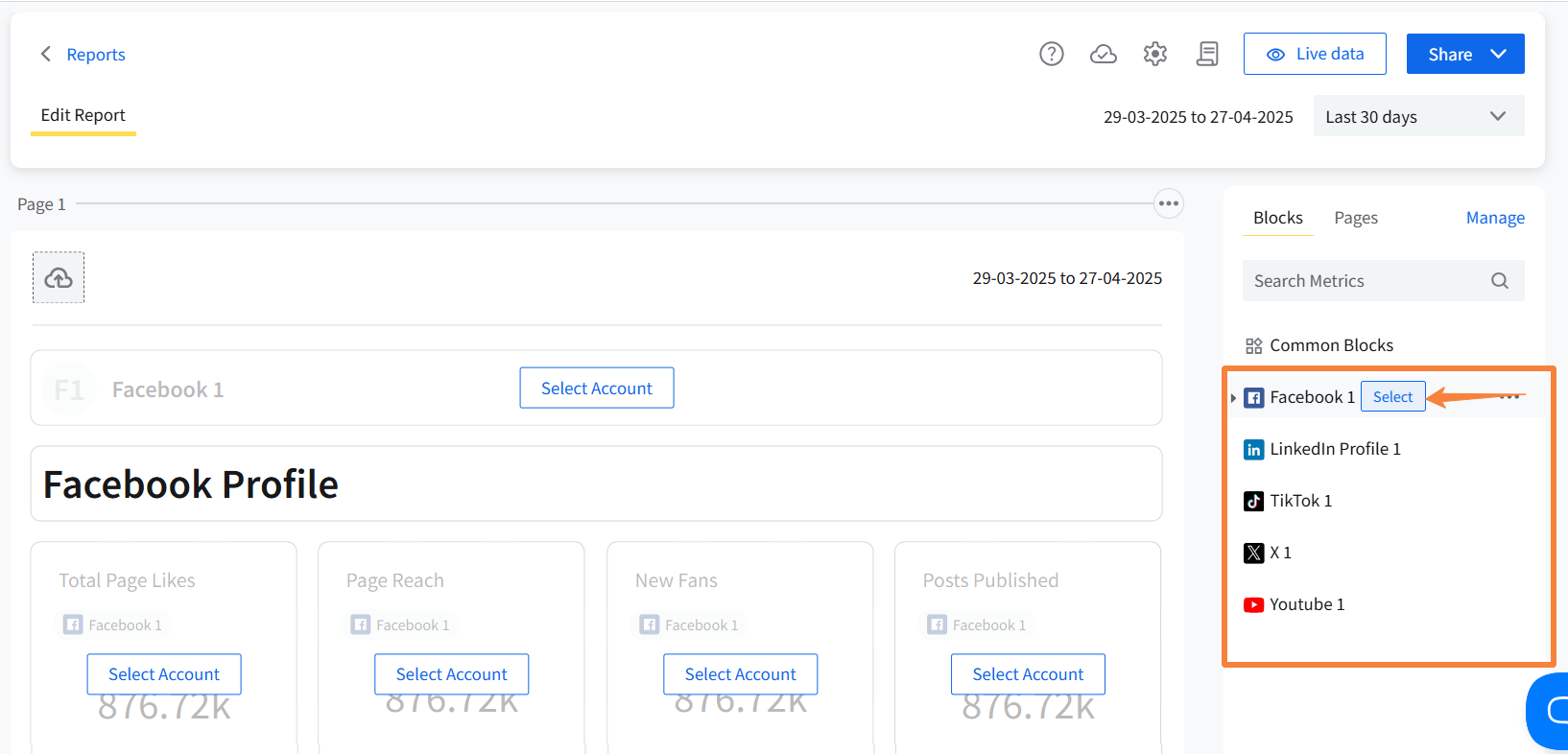Switch to the Blocks tab

[1277, 218]
